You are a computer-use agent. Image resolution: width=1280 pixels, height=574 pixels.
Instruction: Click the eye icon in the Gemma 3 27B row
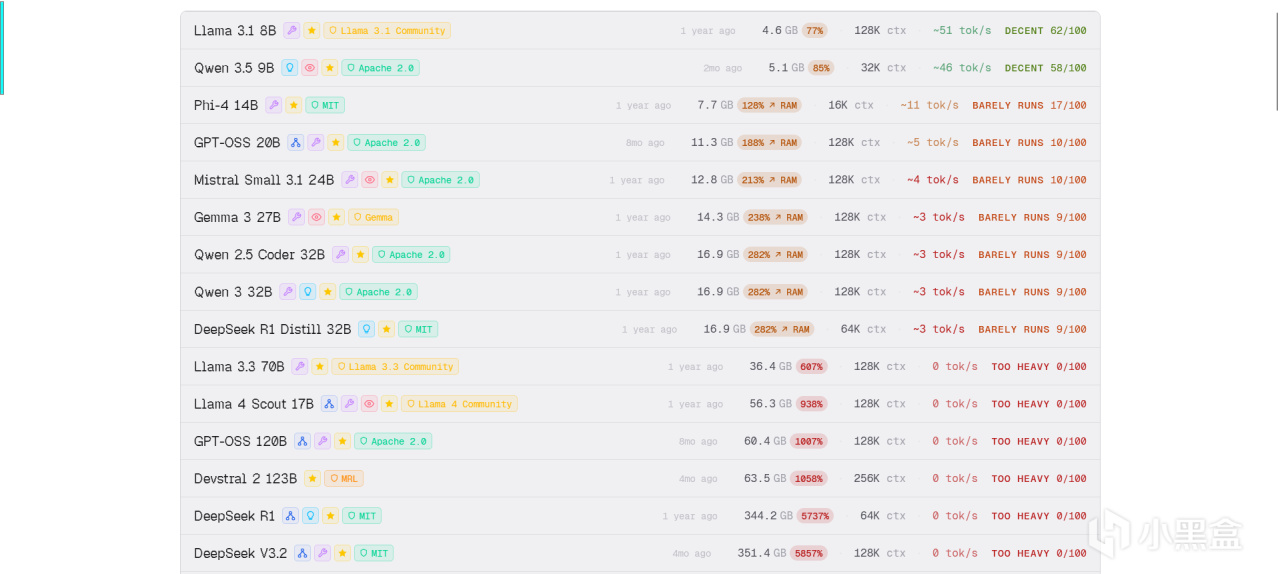[x=317, y=217]
